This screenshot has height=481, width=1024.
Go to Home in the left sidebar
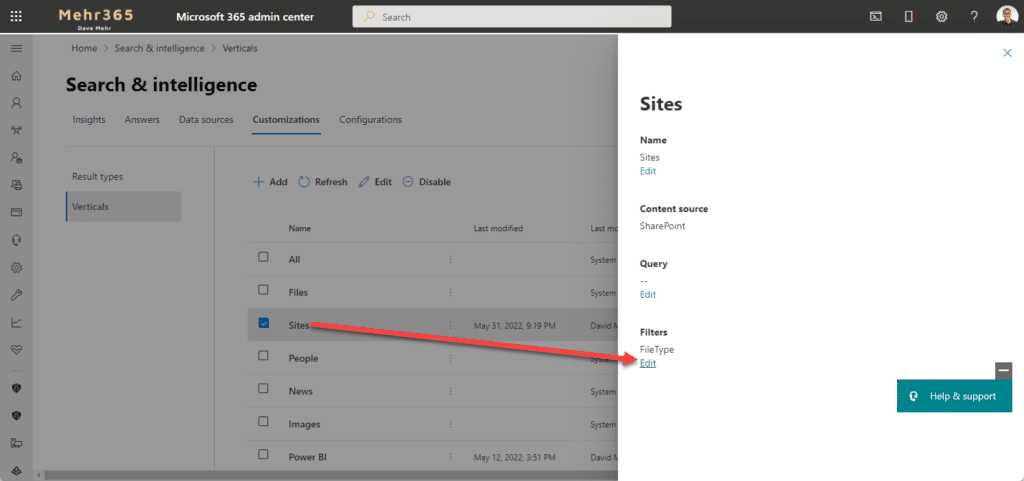pyautogui.click(x=16, y=76)
